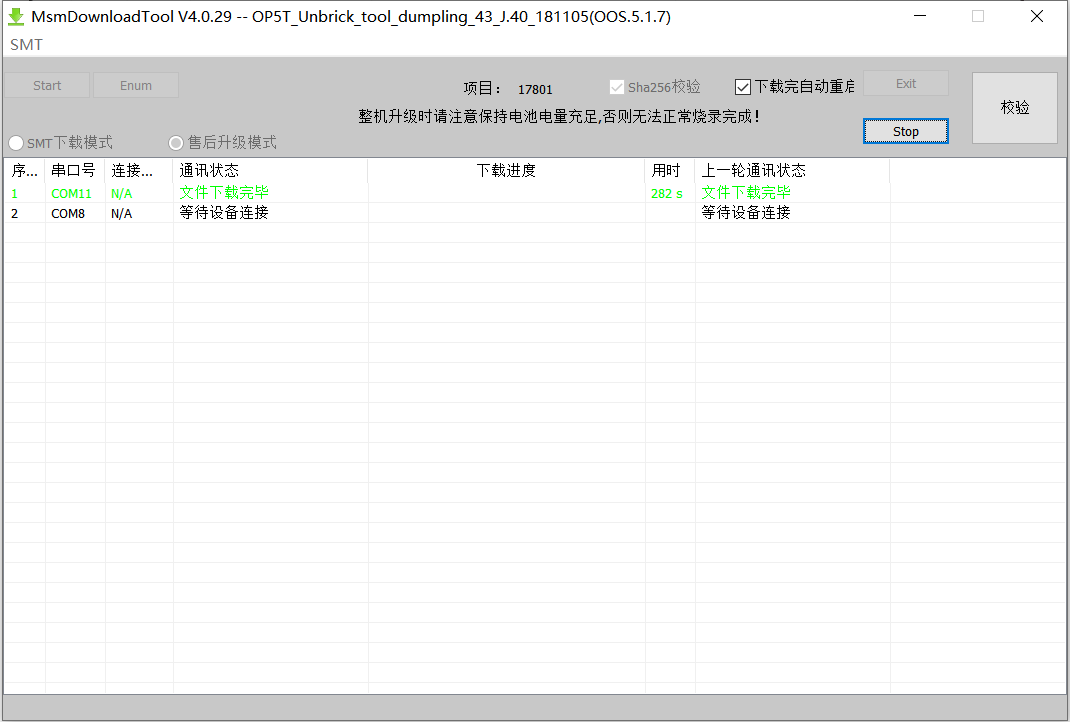Click 等待设备连接 under 上一轮通讯状态 column
This screenshot has width=1070, height=722.
point(746,213)
